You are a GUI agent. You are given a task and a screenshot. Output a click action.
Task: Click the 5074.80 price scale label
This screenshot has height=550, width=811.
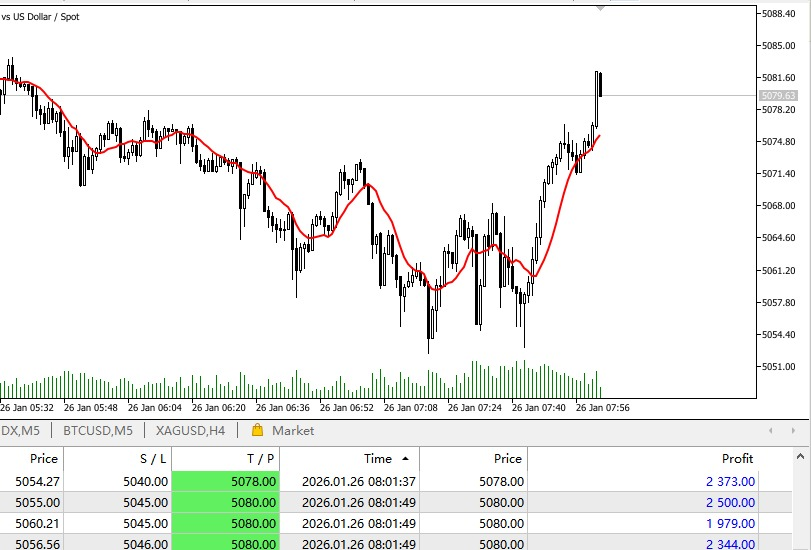pyautogui.click(x=778, y=142)
